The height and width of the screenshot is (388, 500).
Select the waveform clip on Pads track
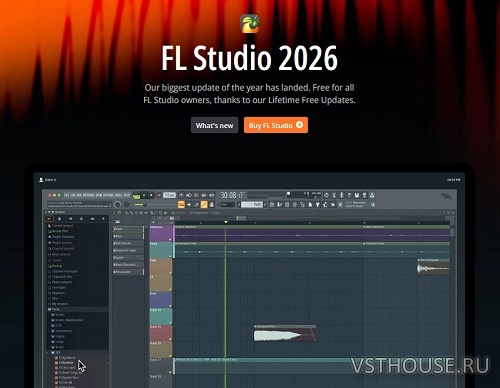click(x=434, y=267)
